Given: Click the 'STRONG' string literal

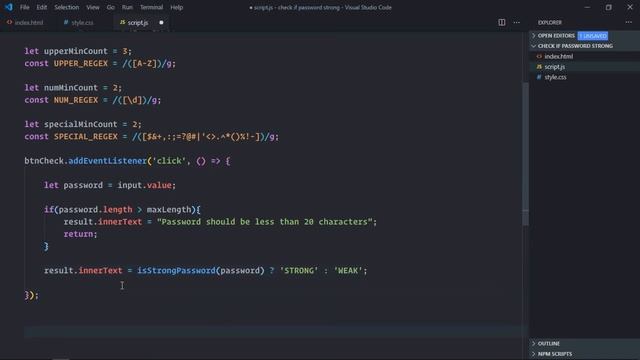Looking at the screenshot, I should click(x=299, y=271).
